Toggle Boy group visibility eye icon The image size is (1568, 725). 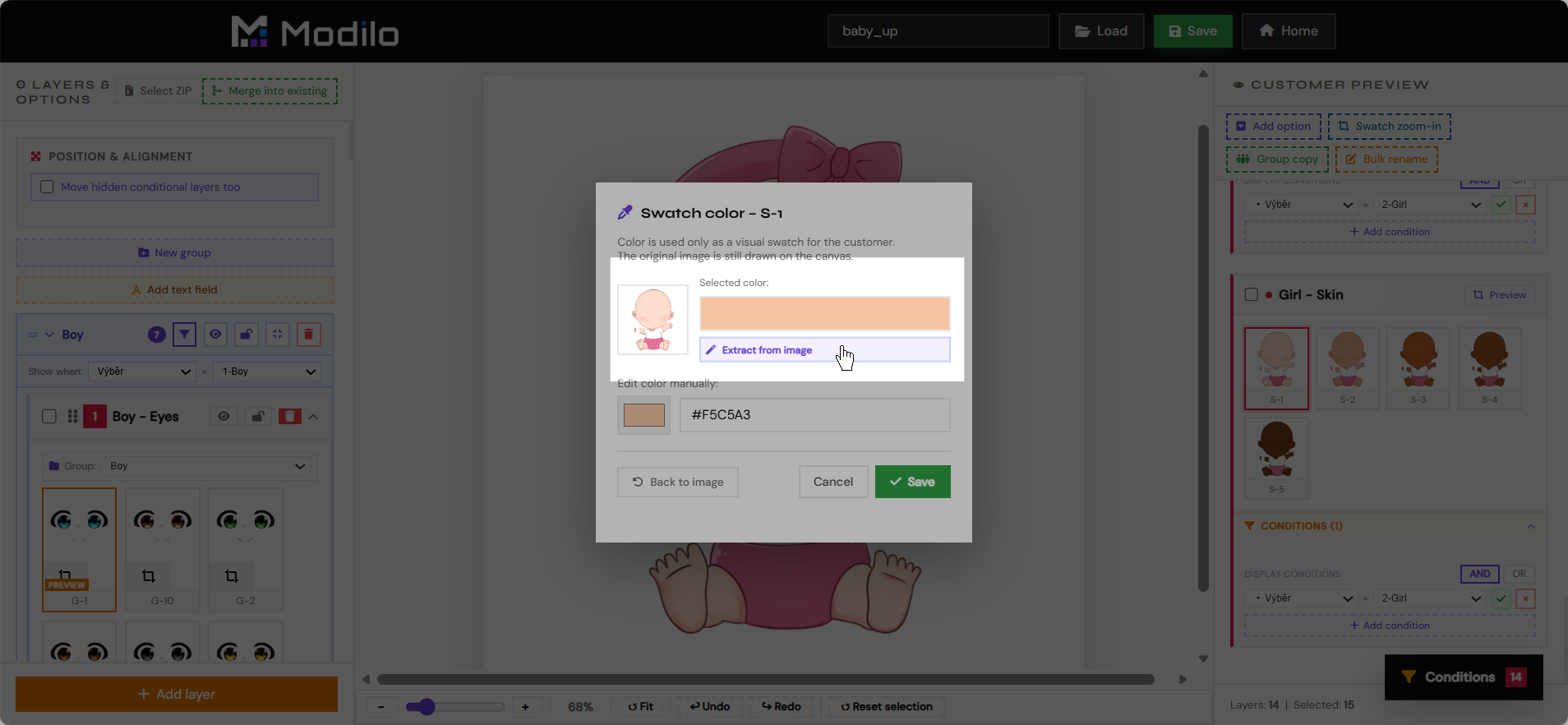click(x=215, y=335)
